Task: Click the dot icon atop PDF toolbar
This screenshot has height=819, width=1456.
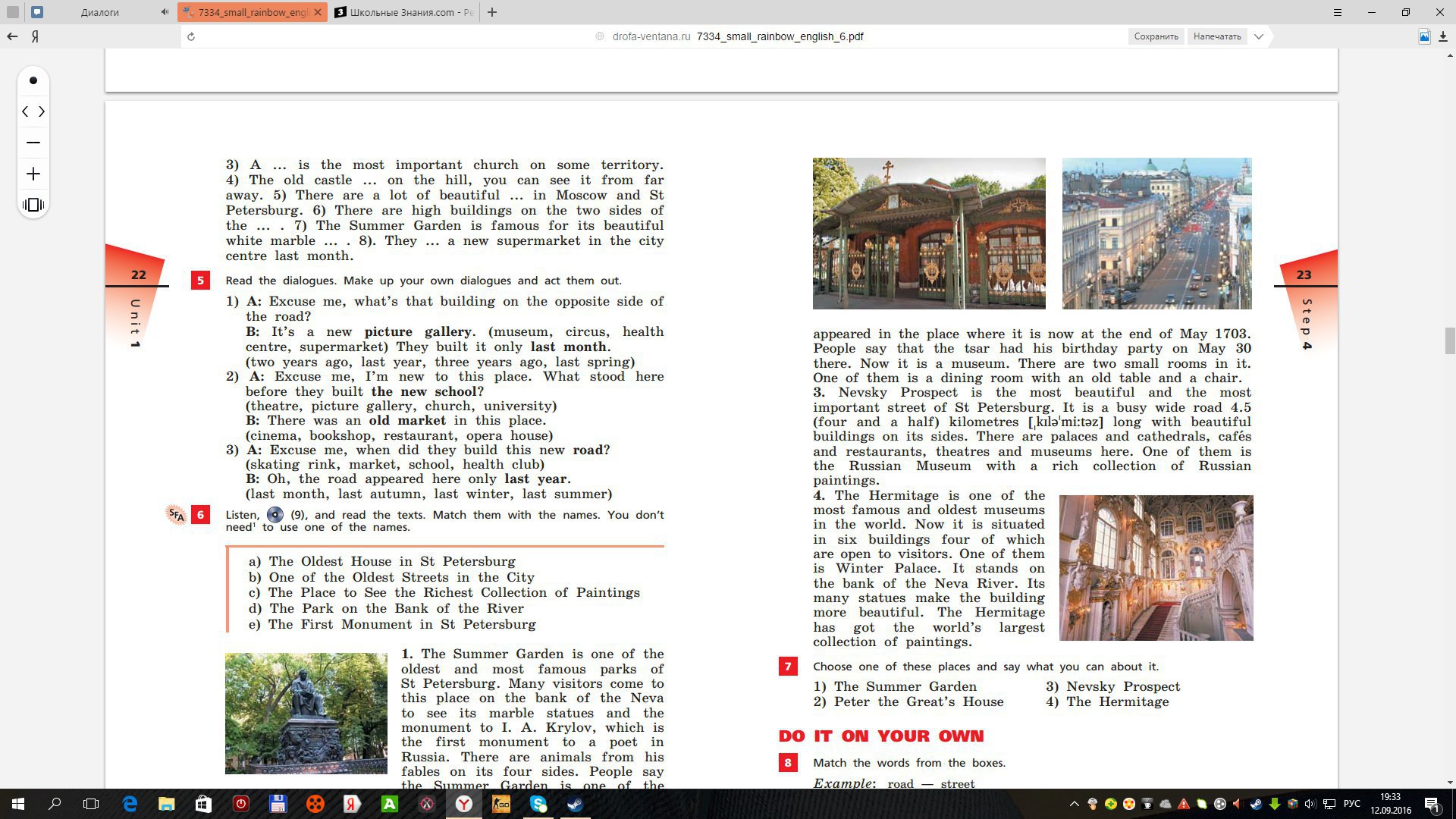Action: pyautogui.click(x=33, y=80)
